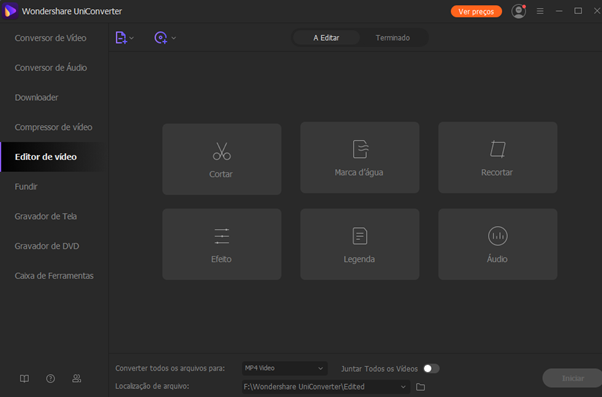Open the file location path dropdown
Screen dimensions: 602x397
(x=326, y=387)
